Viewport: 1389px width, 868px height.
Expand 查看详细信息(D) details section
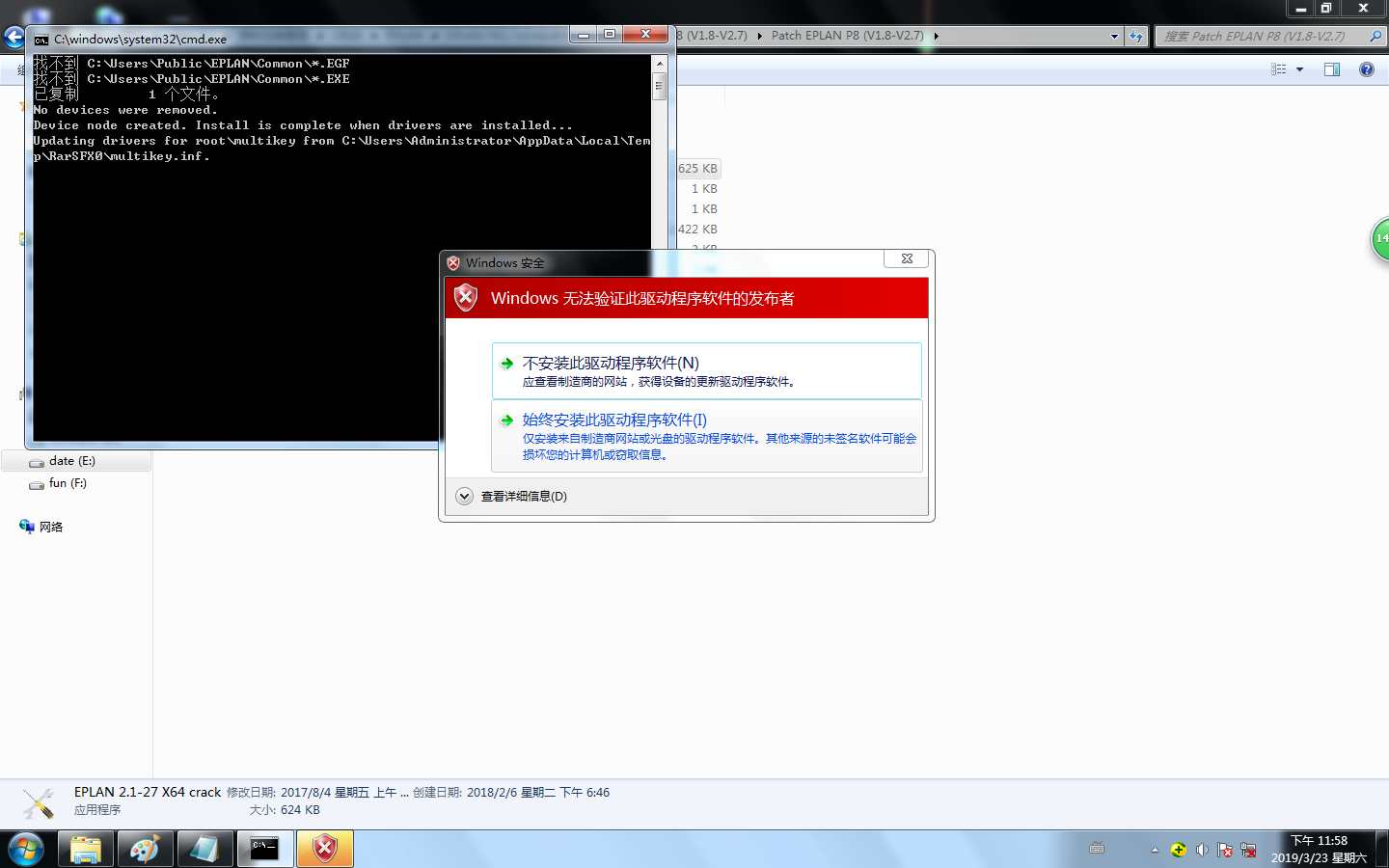pos(465,497)
